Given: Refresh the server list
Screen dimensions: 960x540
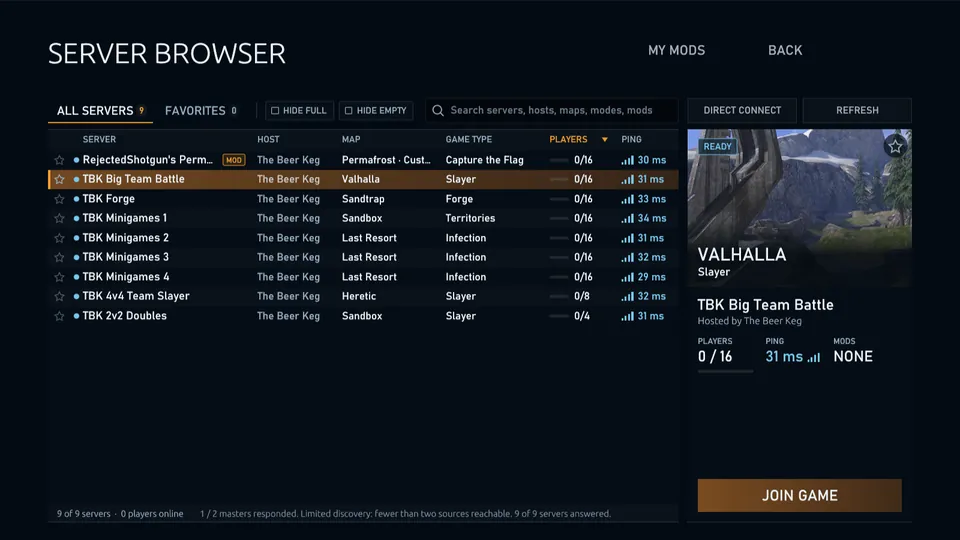Looking at the screenshot, I should tap(857, 110).
